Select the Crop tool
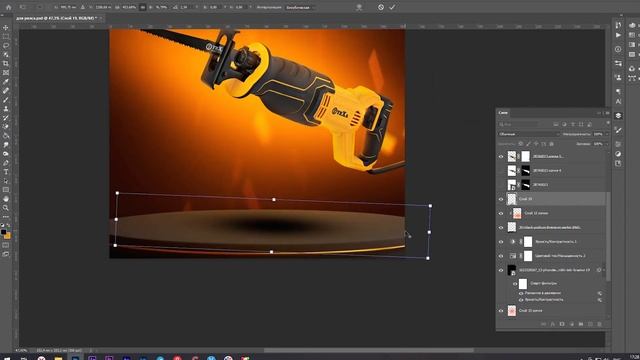 [6, 64]
